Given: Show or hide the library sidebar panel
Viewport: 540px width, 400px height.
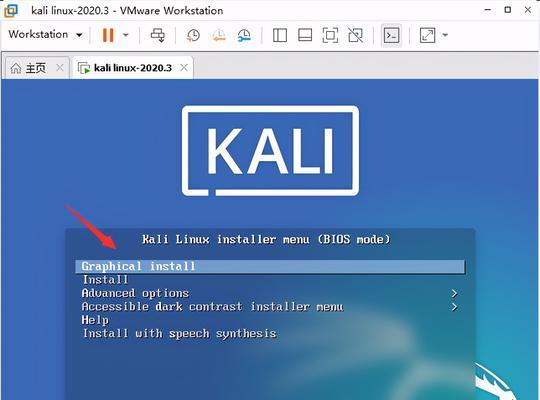Looking at the screenshot, I should tap(280, 35).
